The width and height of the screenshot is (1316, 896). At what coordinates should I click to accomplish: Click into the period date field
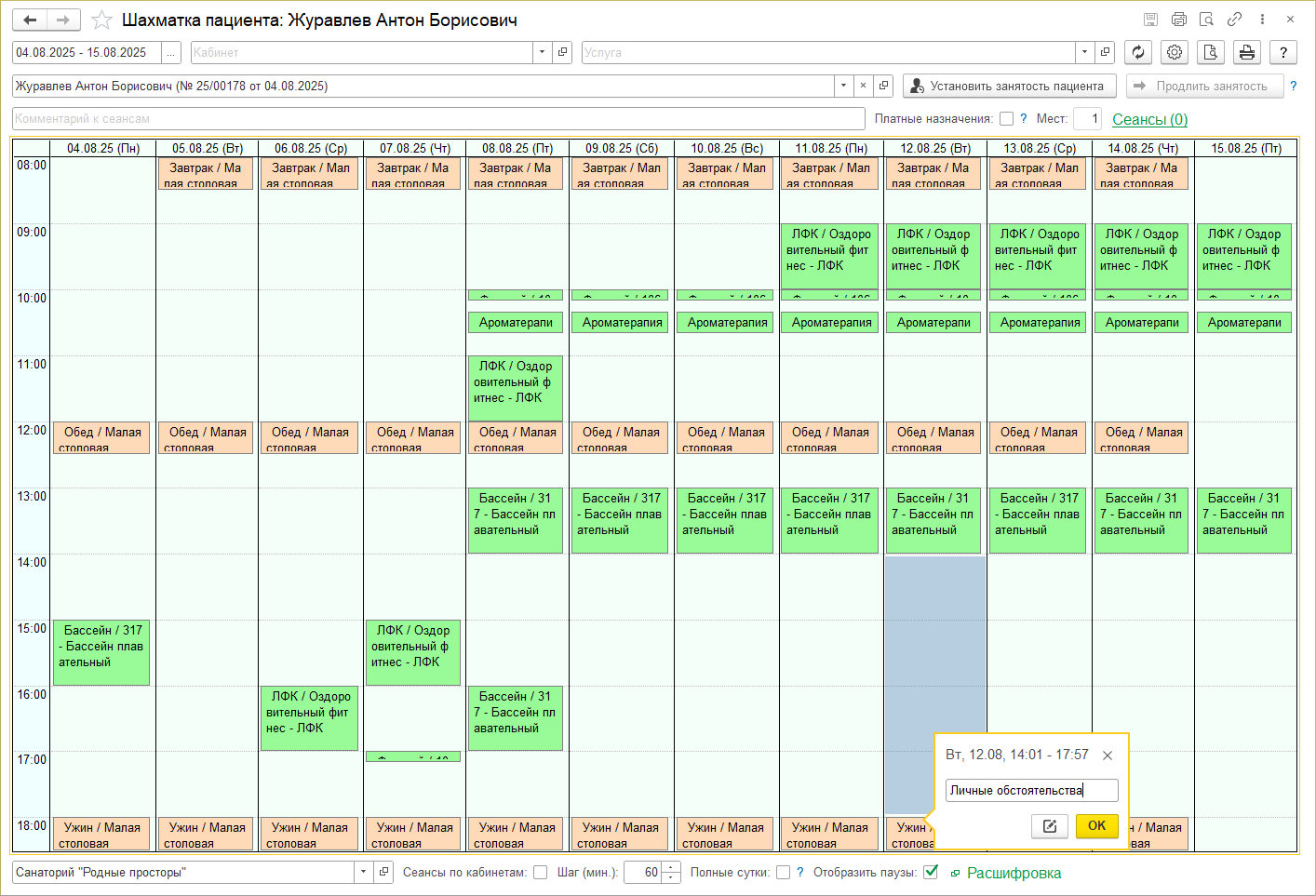(87, 53)
